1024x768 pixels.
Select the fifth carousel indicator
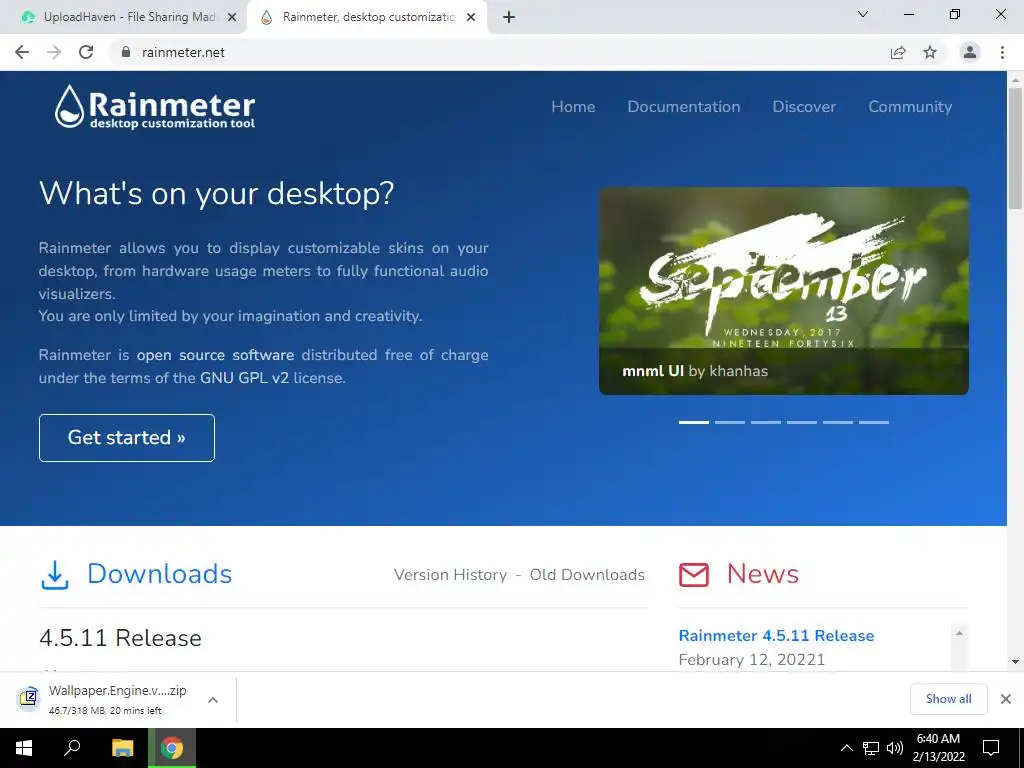[x=837, y=423]
